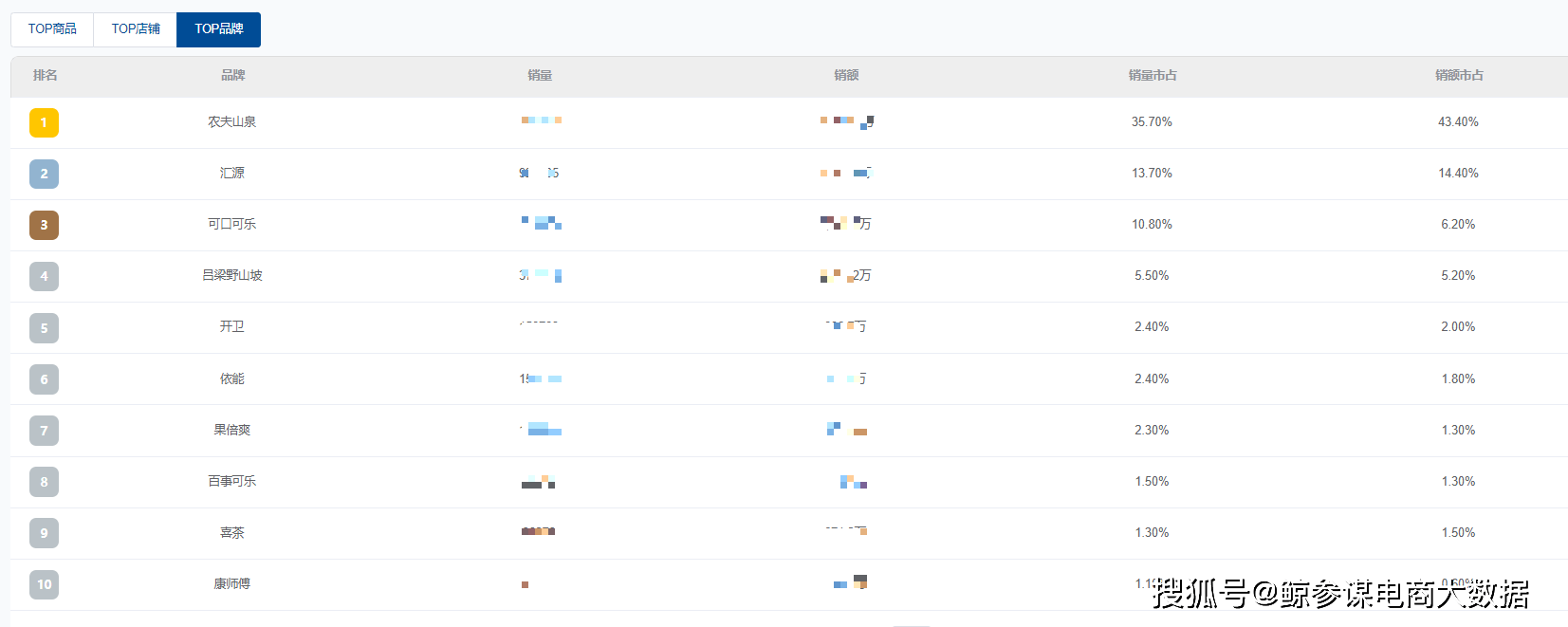
Task: Switch to the TOP商品 tab
Action: point(52,29)
